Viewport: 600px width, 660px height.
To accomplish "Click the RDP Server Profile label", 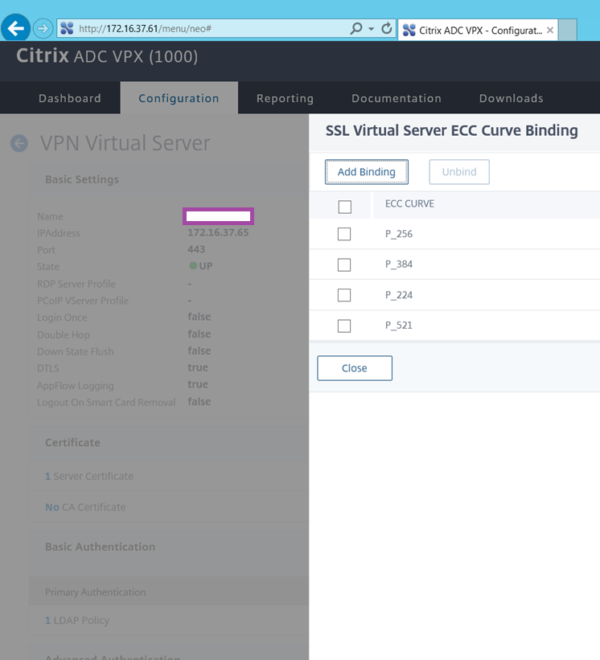I will [76, 284].
